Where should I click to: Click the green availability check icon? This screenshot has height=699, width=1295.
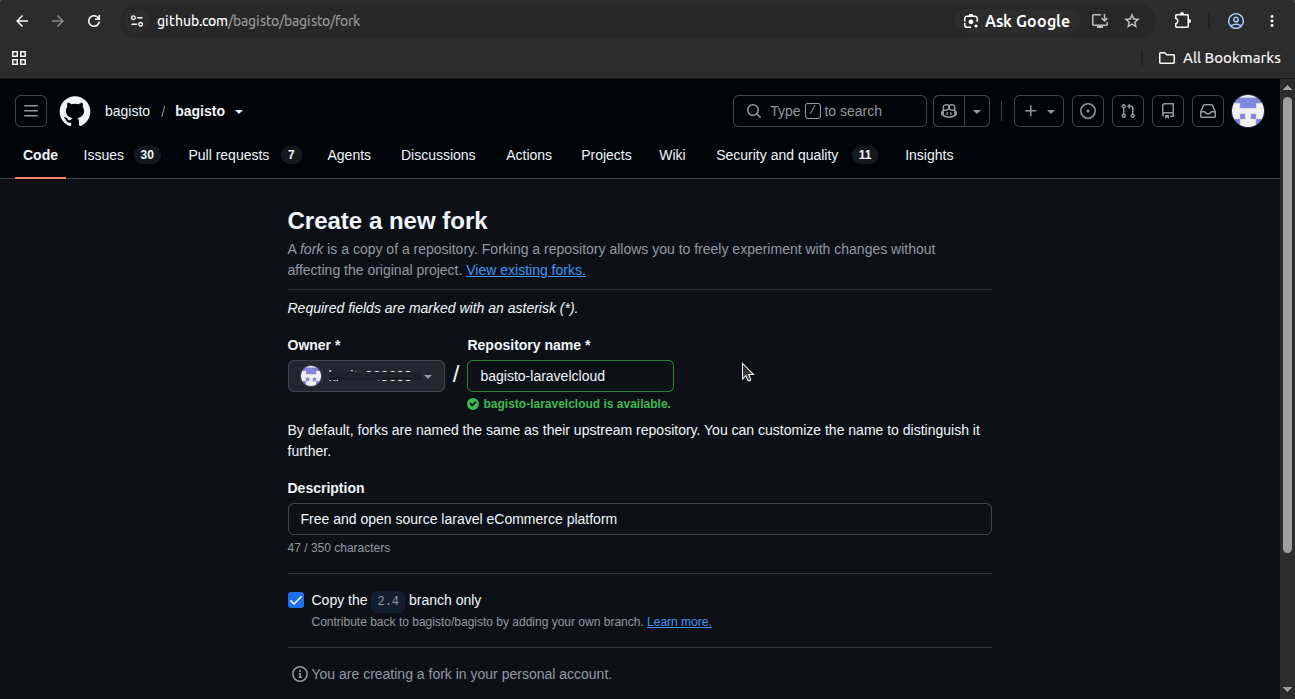[x=473, y=404]
